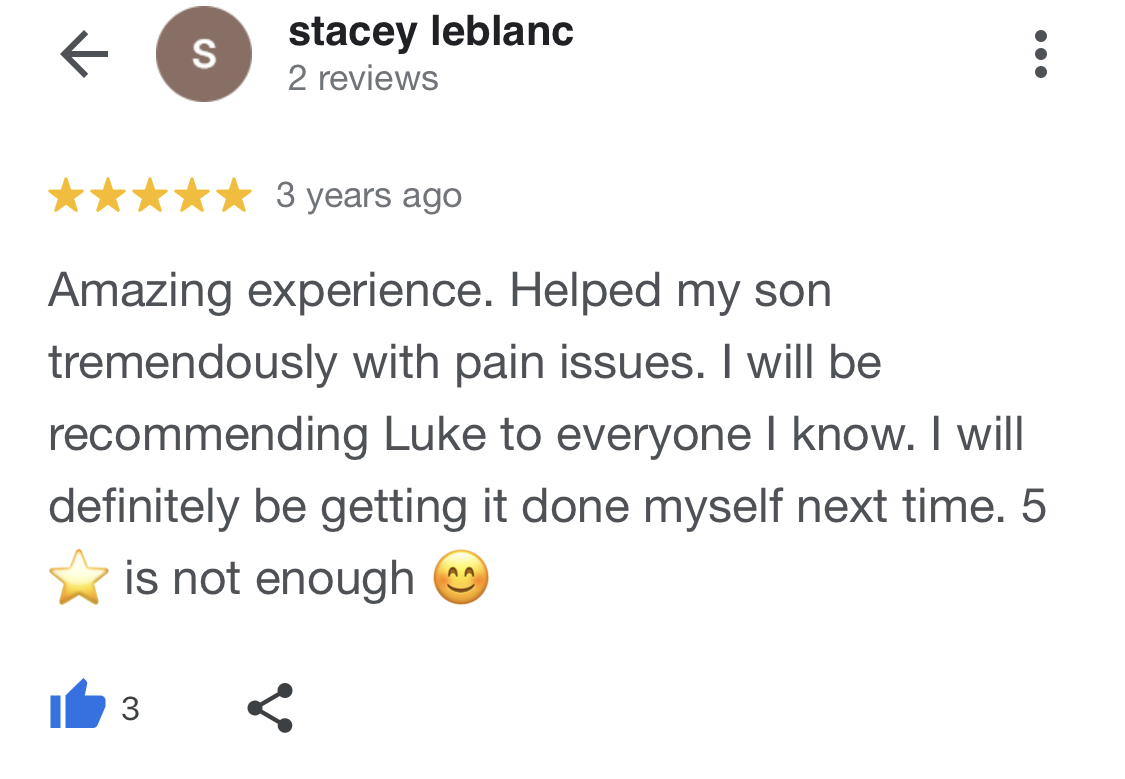
Task: Click the '3 years ago' timestamp
Action: (x=369, y=196)
